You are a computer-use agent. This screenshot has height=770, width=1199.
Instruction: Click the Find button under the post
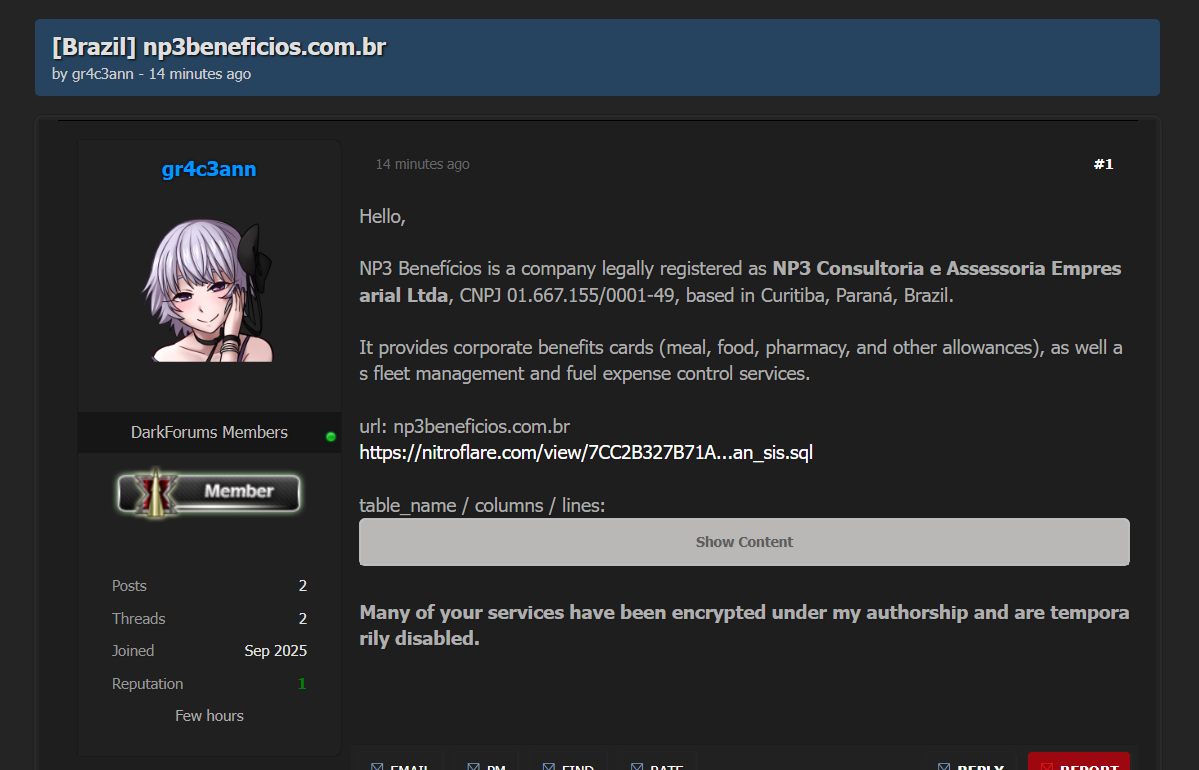coord(568,765)
